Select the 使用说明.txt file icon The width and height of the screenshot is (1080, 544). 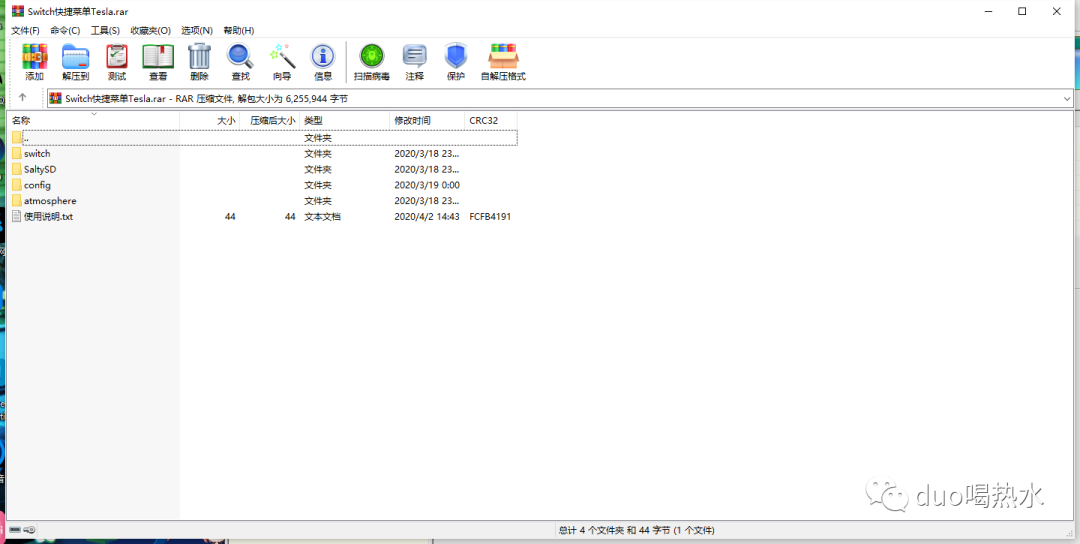point(17,216)
